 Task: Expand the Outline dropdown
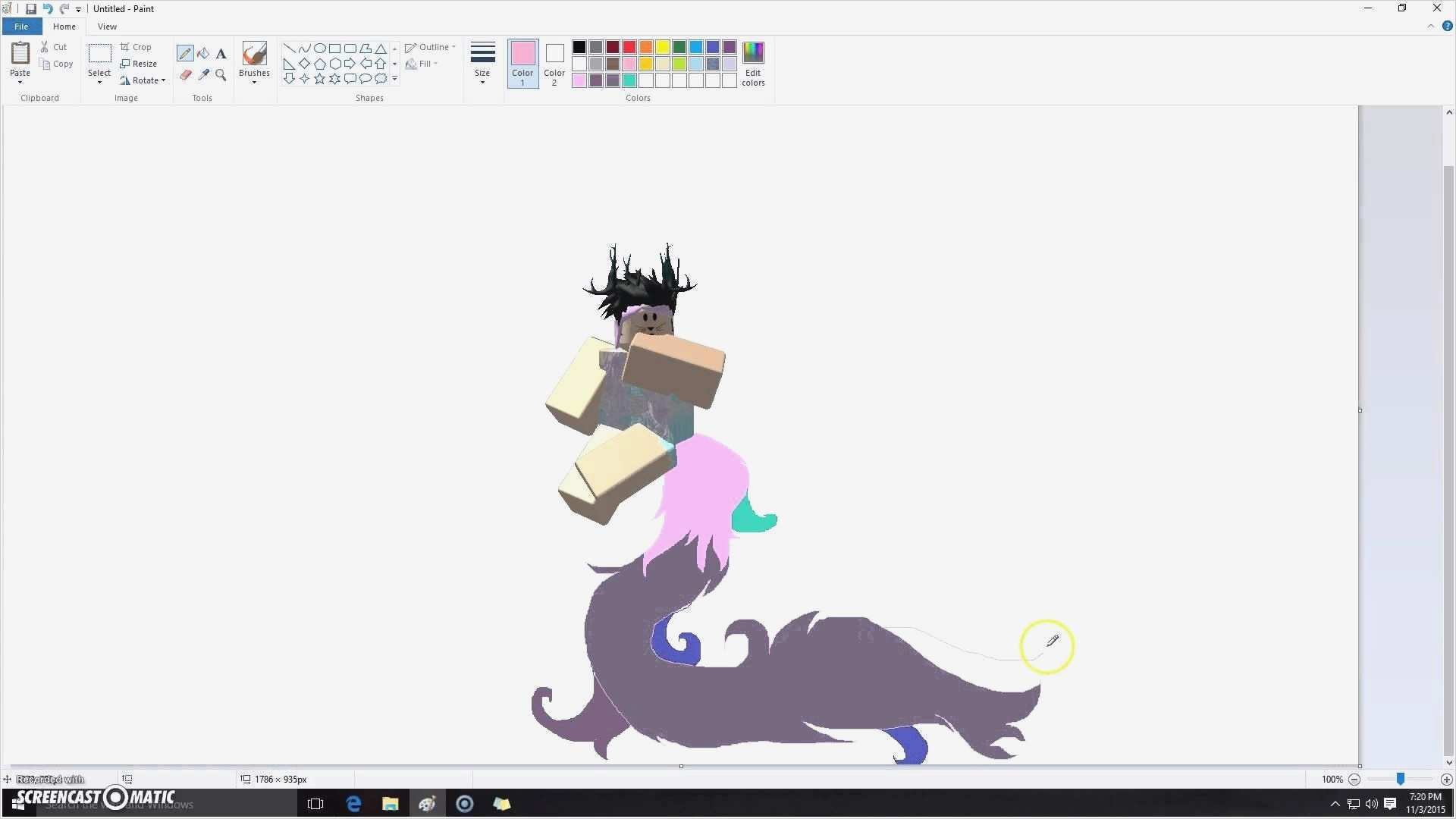[x=431, y=47]
